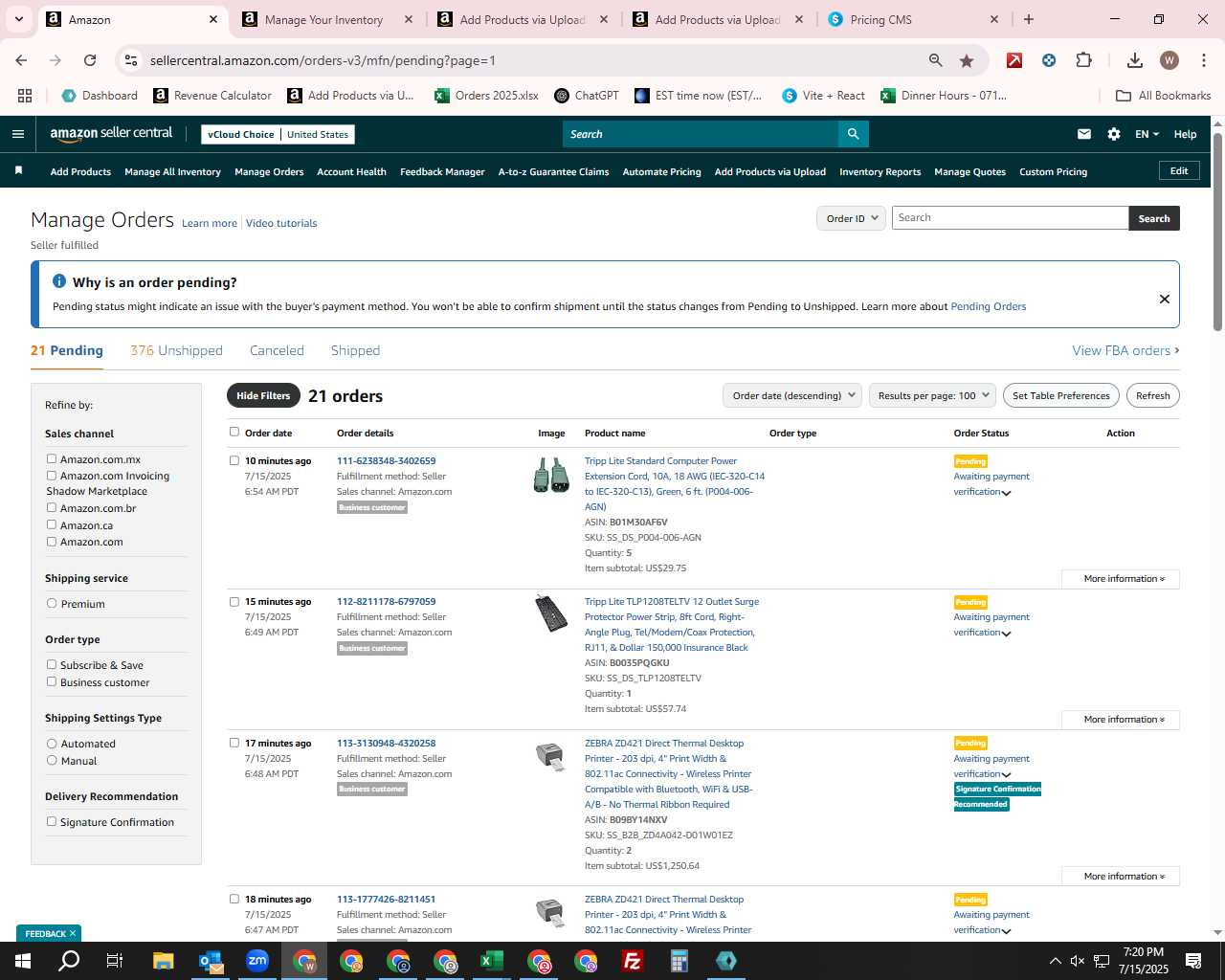Viewport: 1225px width, 980px height.
Task: Open the Chrome tab search chevron
Action: [19, 19]
